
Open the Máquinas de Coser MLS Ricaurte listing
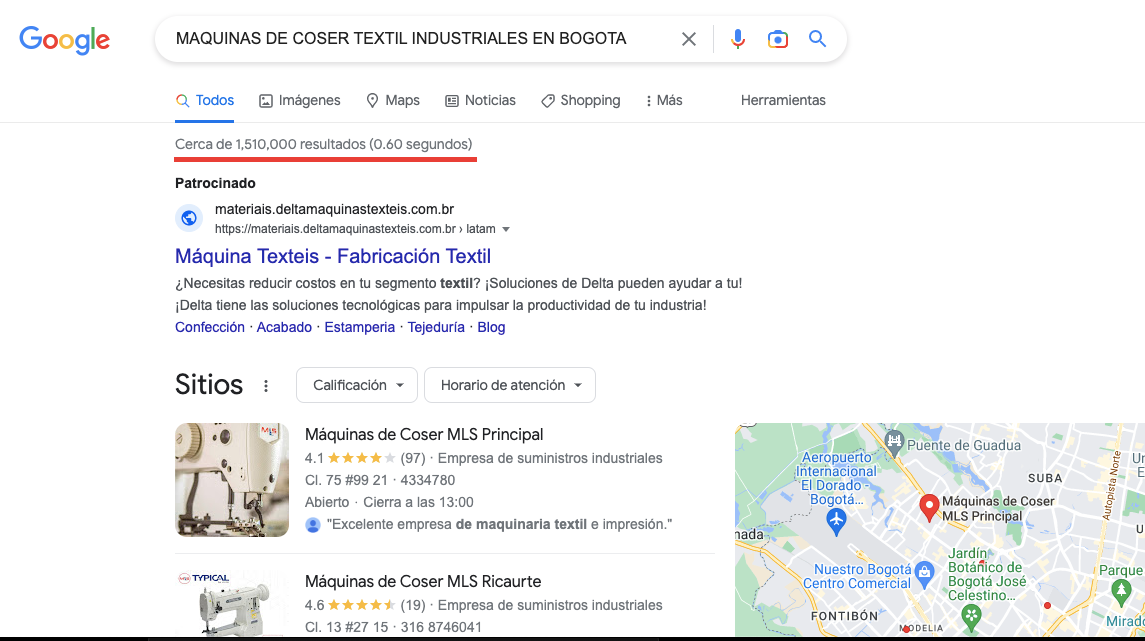(423, 582)
